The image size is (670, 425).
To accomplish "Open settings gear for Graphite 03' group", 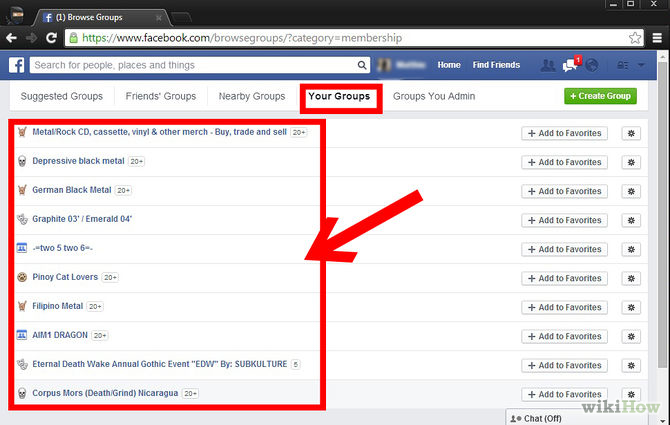I will tap(631, 220).
